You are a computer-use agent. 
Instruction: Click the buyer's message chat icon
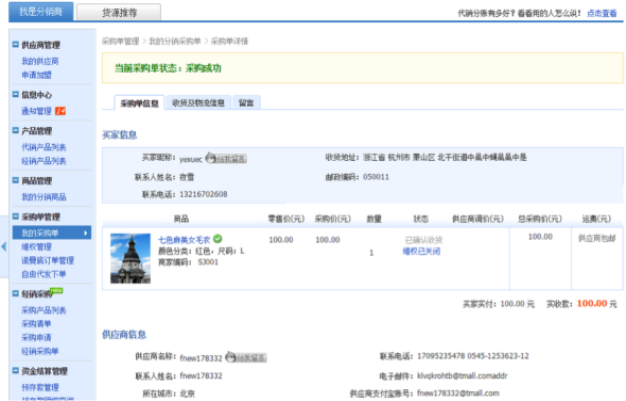[228, 157]
